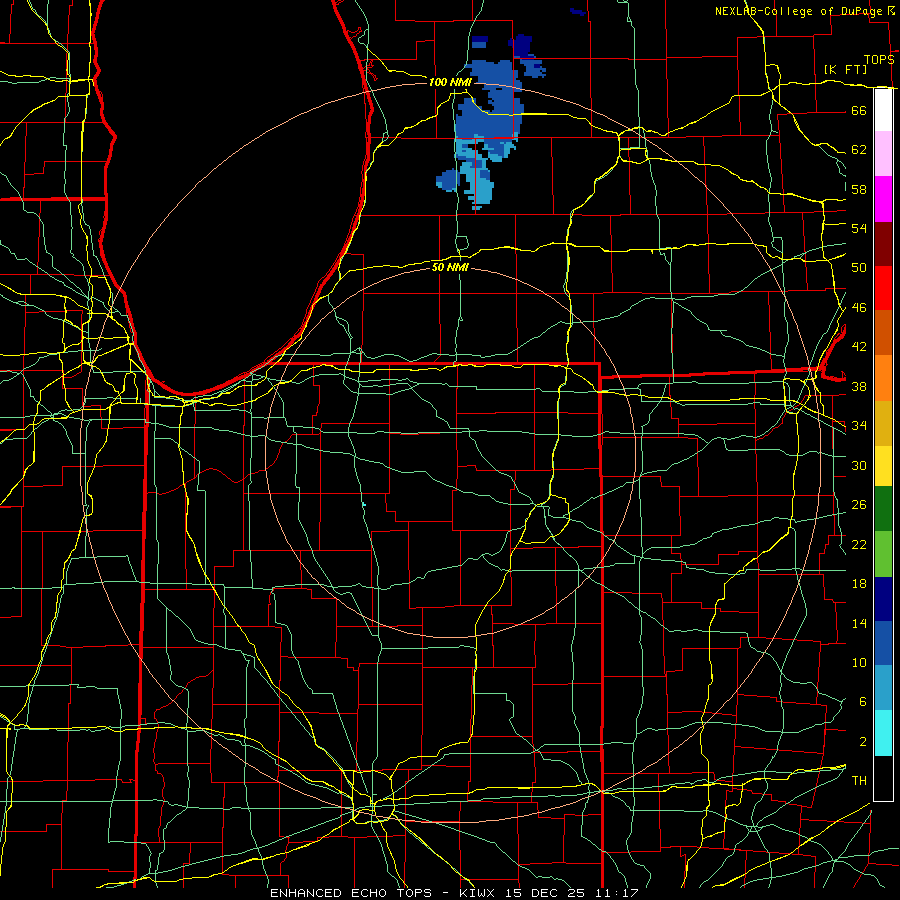The width and height of the screenshot is (900, 900).
Task: Click the '30' legend value
Action: tap(859, 465)
